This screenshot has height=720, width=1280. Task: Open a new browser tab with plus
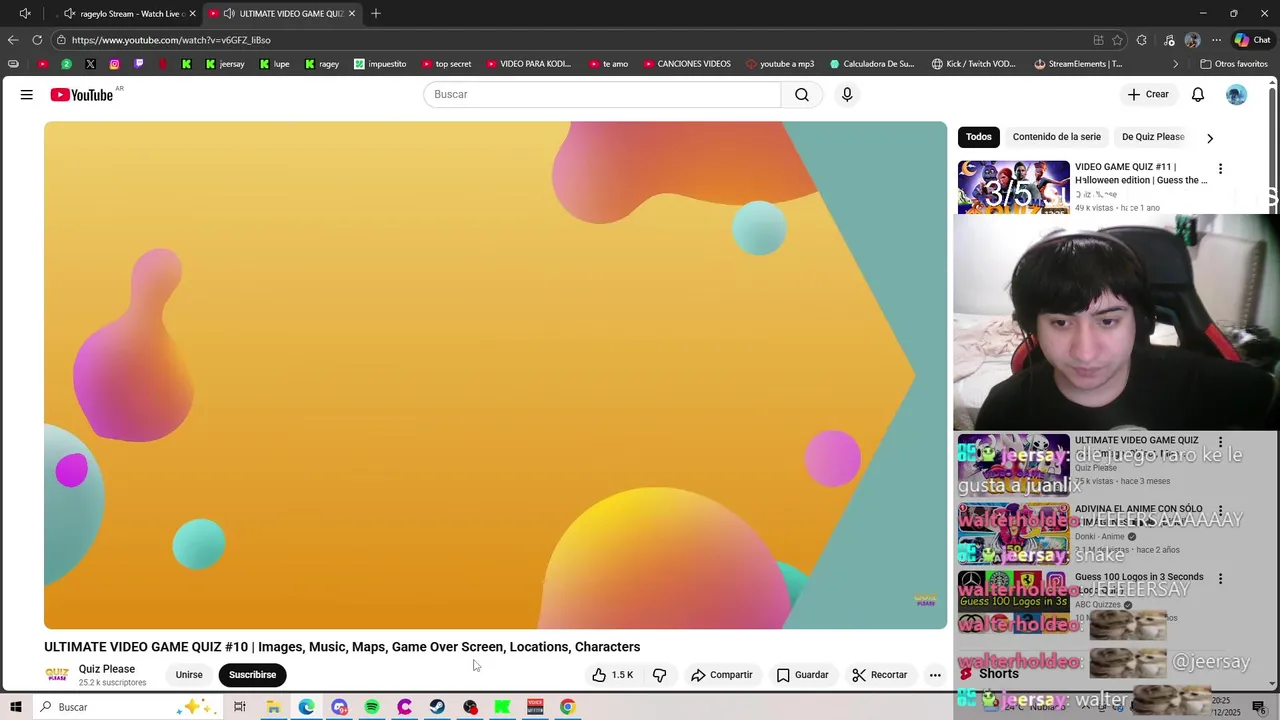[376, 13]
